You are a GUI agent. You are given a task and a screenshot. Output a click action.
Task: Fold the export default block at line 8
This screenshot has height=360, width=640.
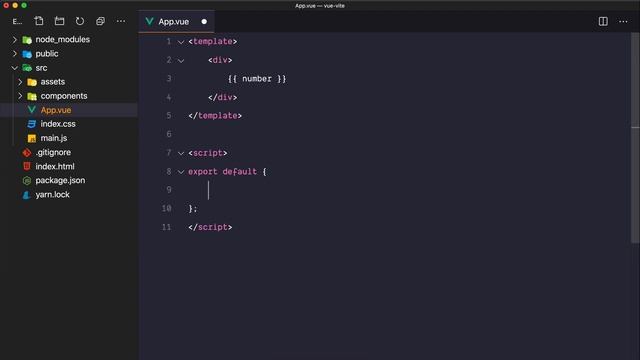[181, 172]
